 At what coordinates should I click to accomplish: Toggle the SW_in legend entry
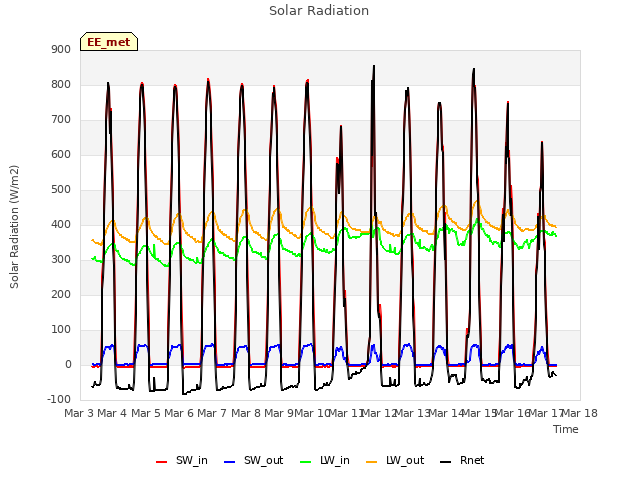[182, 460]
